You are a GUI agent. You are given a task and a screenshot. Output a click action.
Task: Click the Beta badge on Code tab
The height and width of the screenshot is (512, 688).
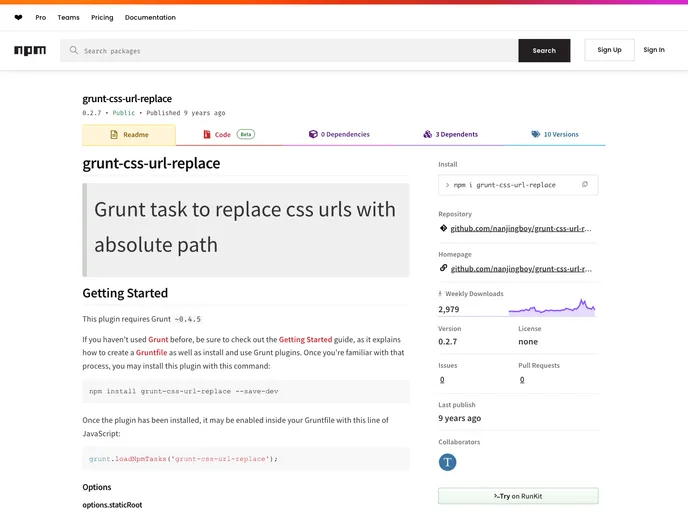(x=246, y=134)
